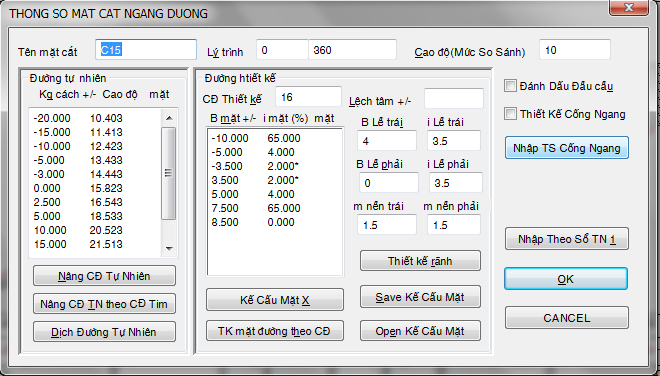Select design row -5.000 with slope 4.000
The width and height of the screenshot is (660, 376).
pyautogui.click(x=274, y=152)
